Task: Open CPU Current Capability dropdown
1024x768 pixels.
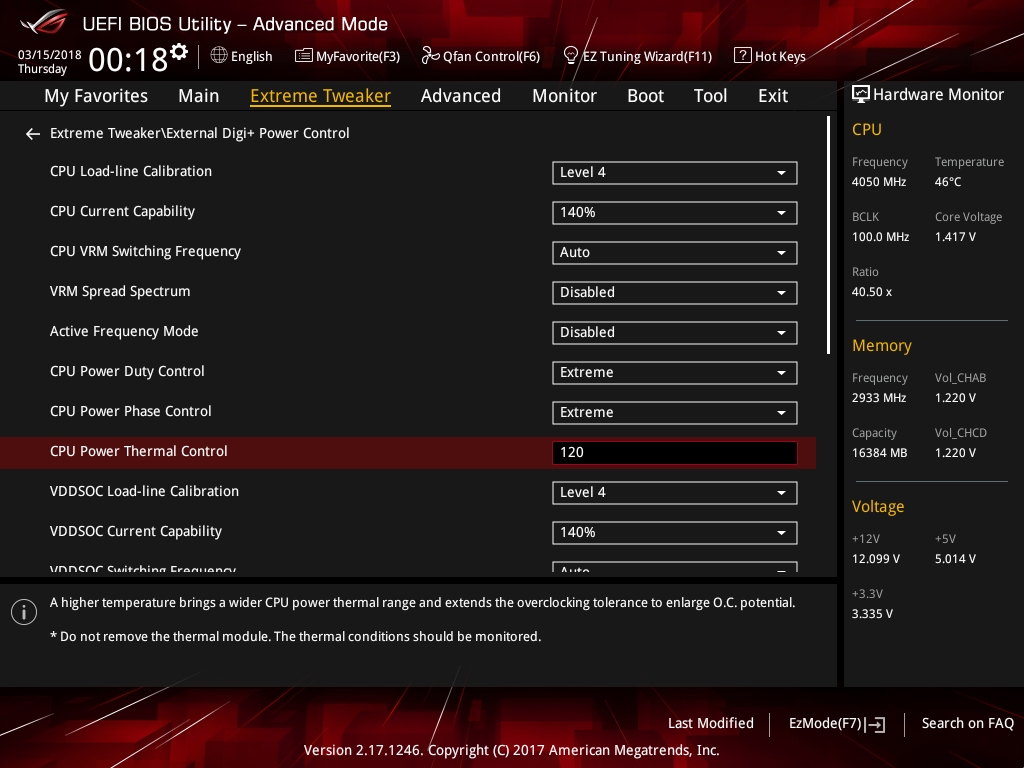Action: click(675, 212)
